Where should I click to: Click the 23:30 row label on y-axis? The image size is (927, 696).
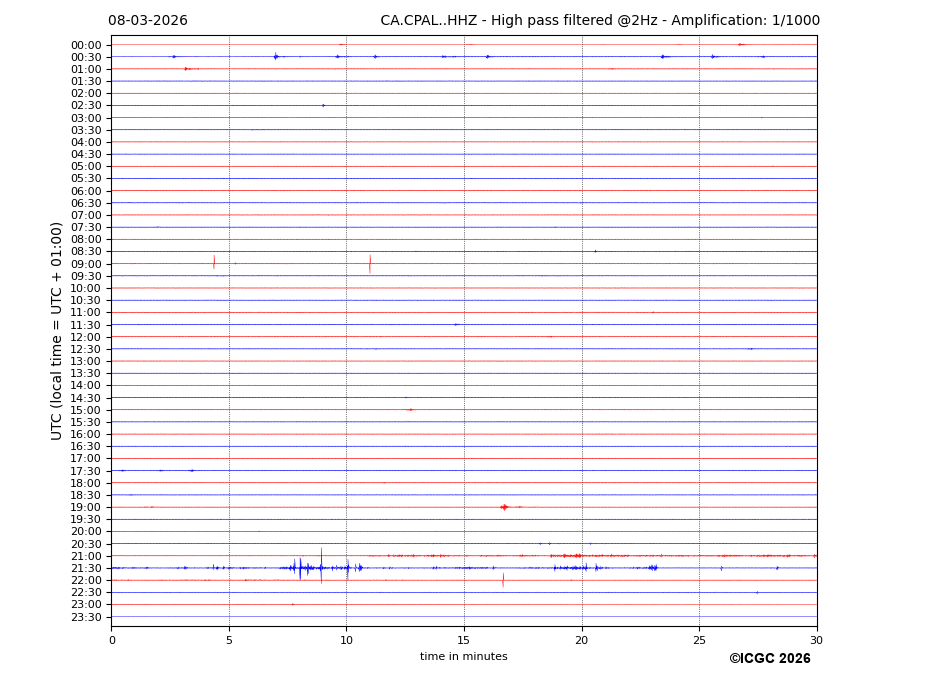pos(85,617)
